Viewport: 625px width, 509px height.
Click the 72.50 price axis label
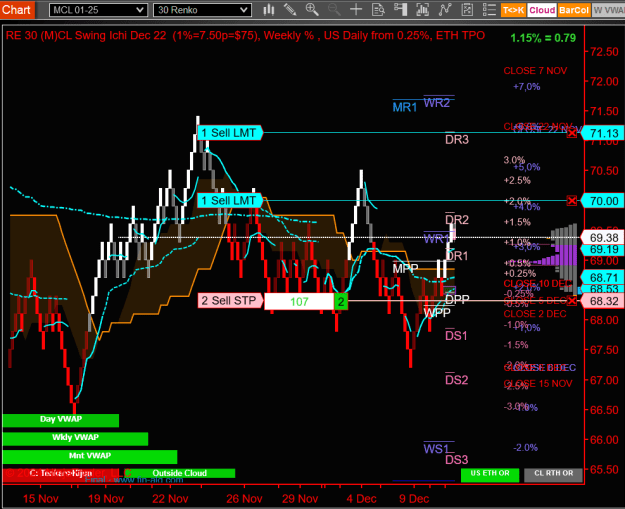[604, 52]
